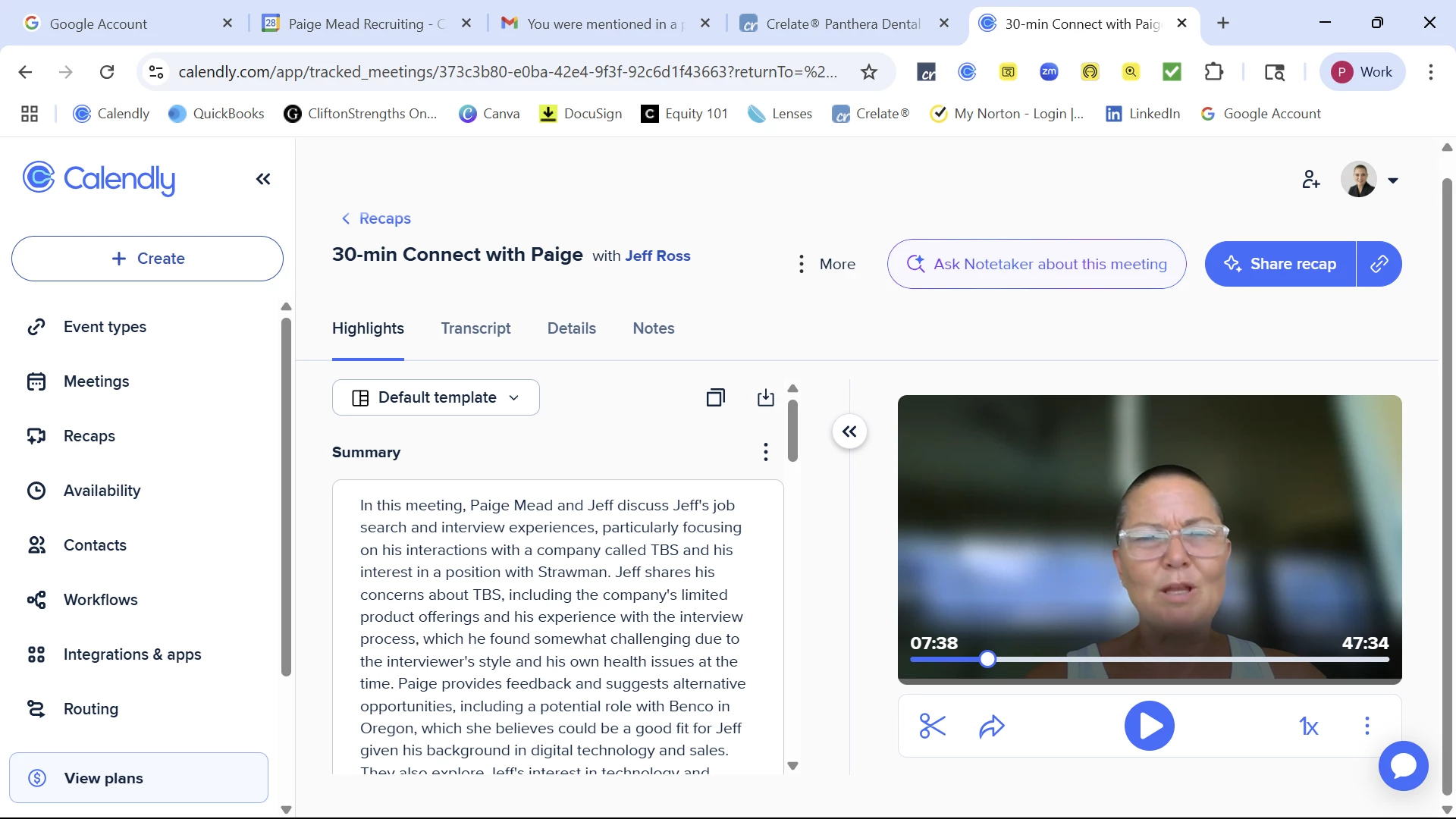Open the browser Extensions puzzle icon

click(1214, 72)
